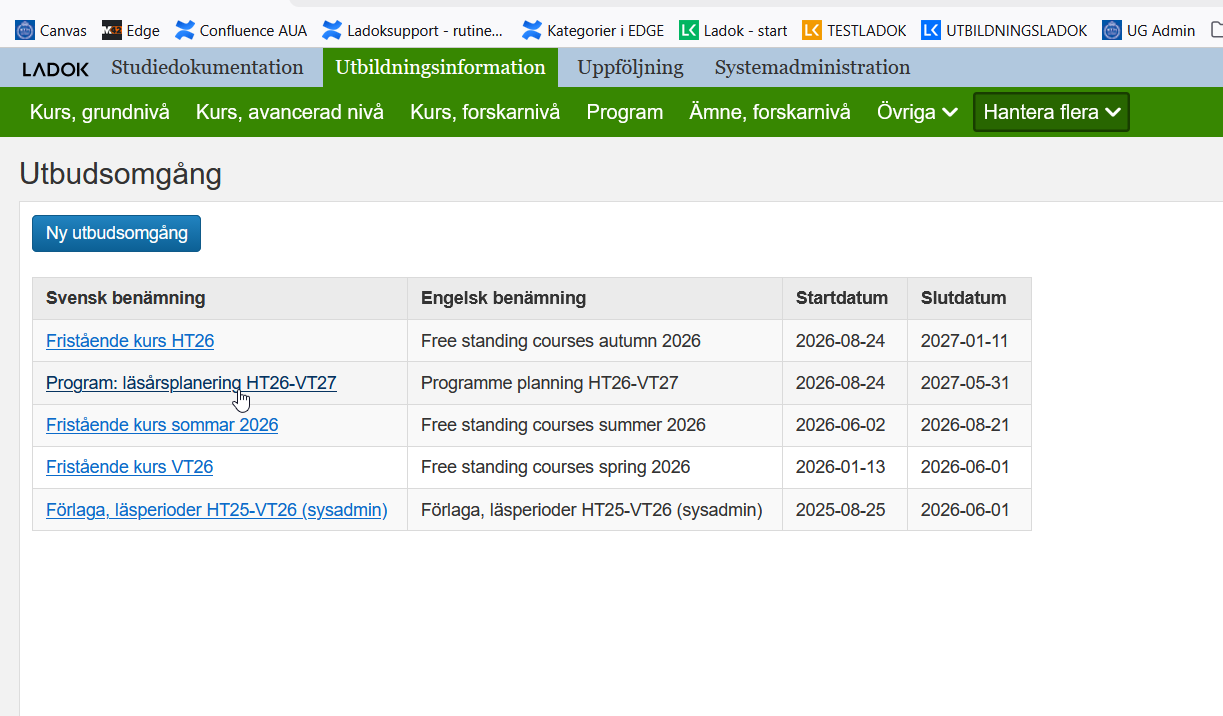The image size is (1223, 716).
Task: Select Kurs, avancerad nivå menu item
Action: (x=290, y=112)
